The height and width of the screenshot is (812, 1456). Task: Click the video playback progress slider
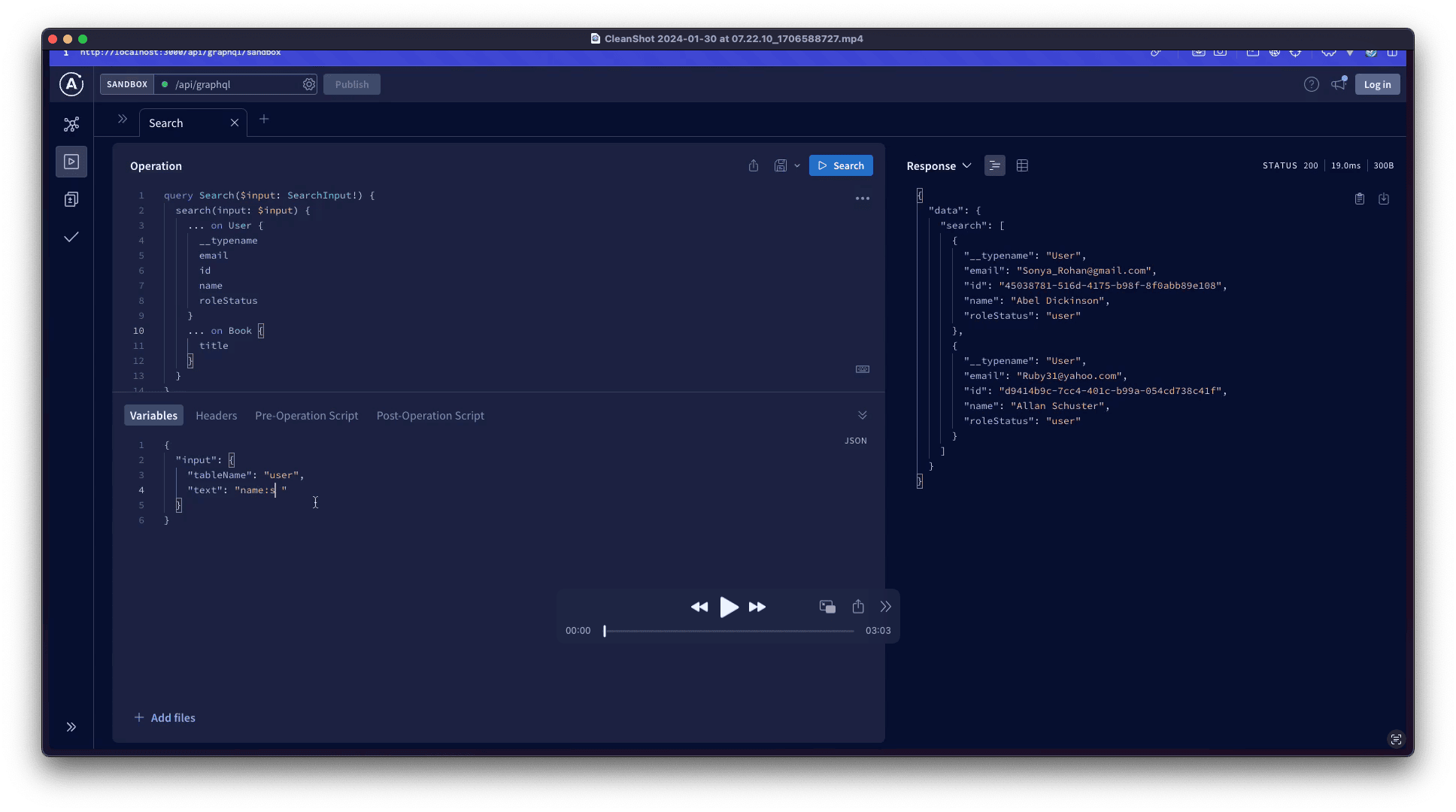(x=728, y=631)
